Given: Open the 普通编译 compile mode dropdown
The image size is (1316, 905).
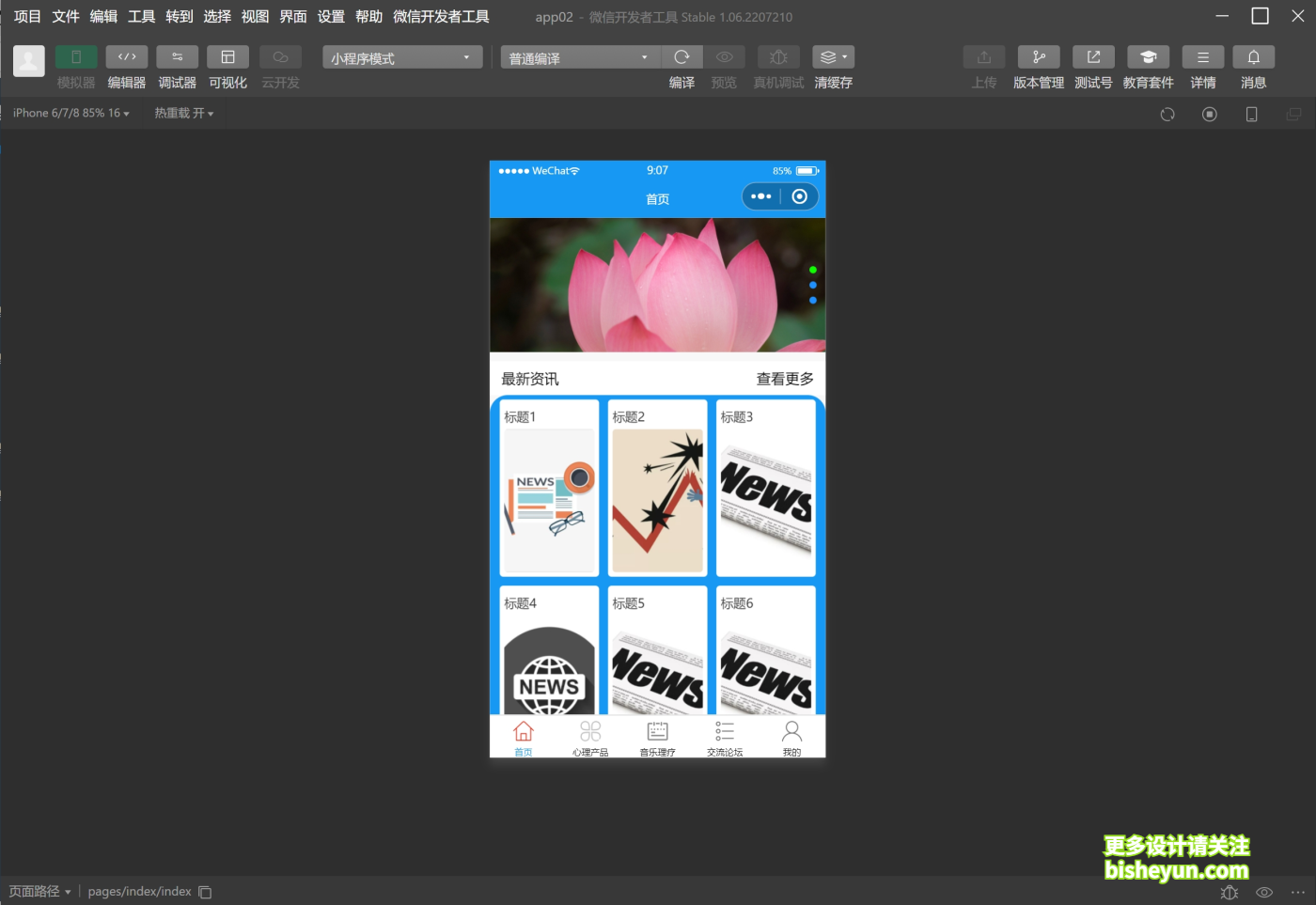Looking at the screenshot, I should pos(579,58).
